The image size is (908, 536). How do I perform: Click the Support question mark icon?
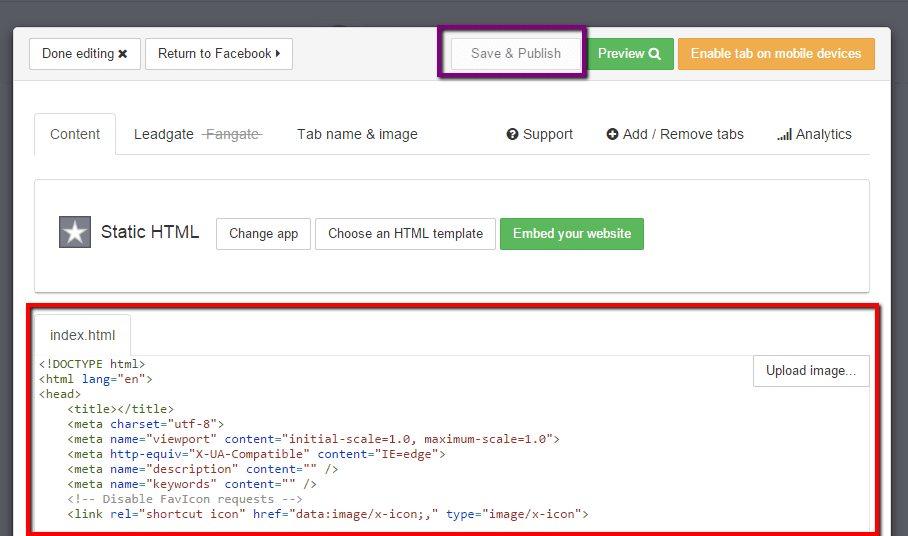(512, 134)
